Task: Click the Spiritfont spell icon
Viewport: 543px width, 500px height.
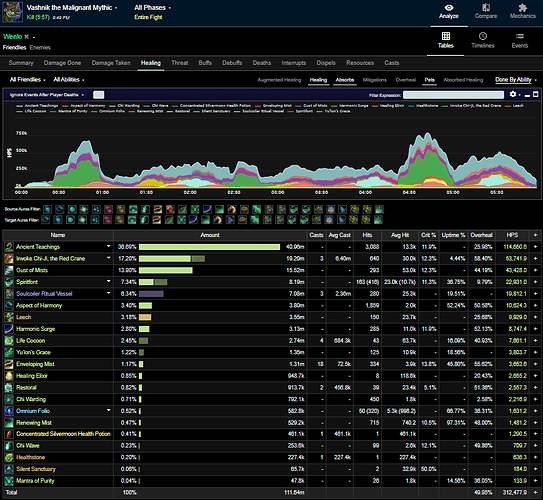Action: (x=9, y=282)
